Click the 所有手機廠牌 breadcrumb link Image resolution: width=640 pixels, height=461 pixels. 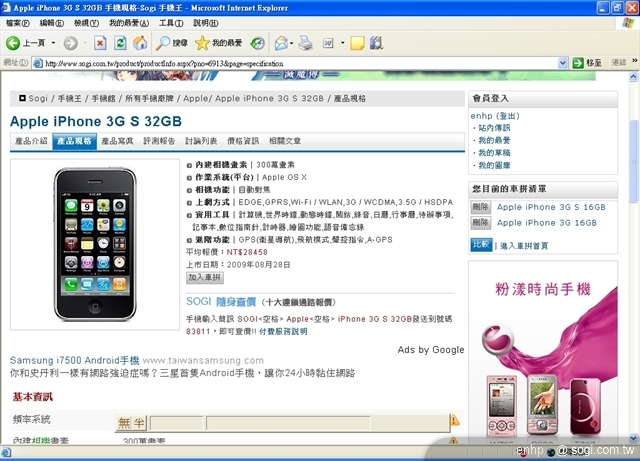tap(149, 98)
